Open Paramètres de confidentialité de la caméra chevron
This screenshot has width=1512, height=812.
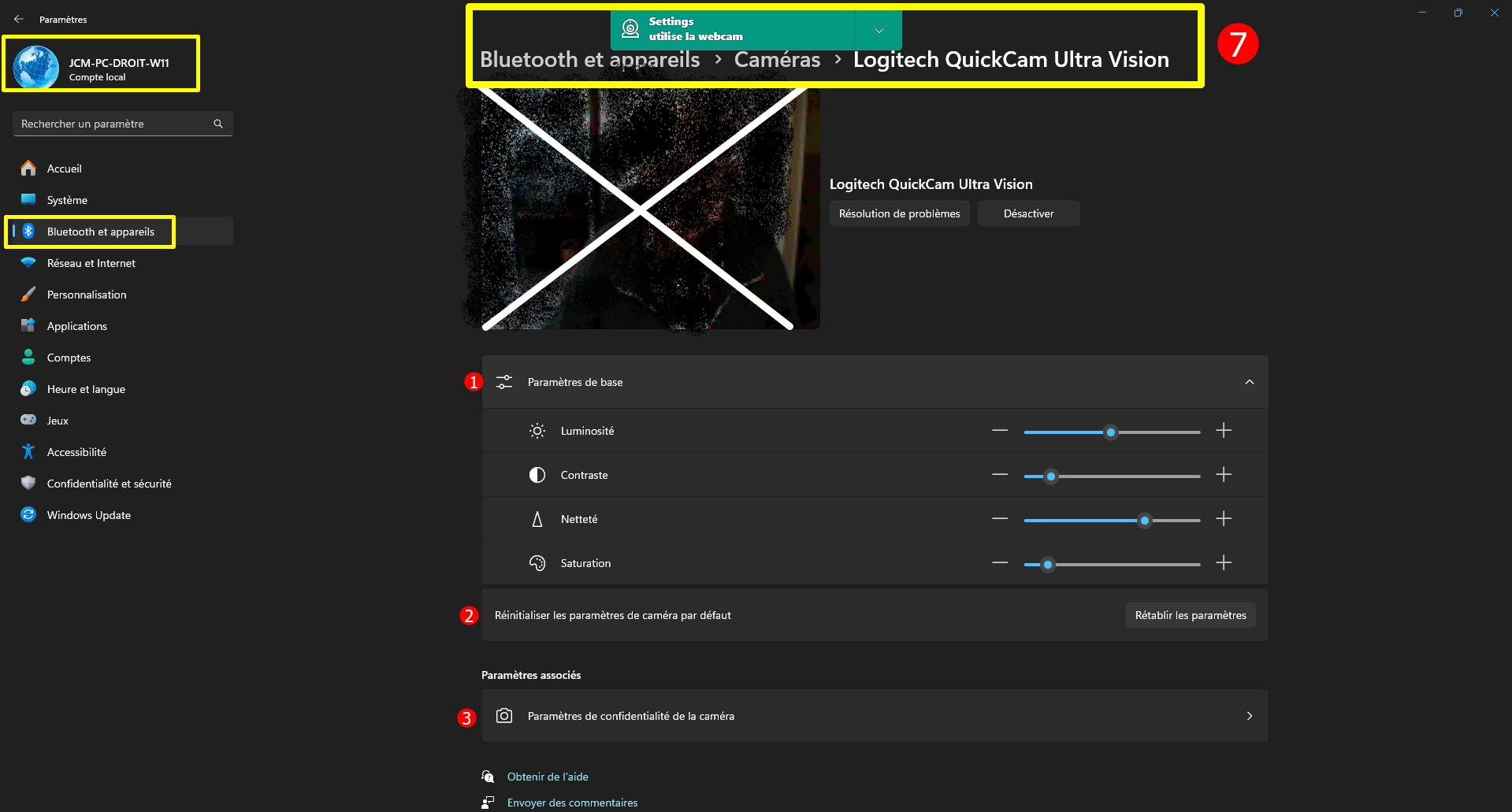1250,716
